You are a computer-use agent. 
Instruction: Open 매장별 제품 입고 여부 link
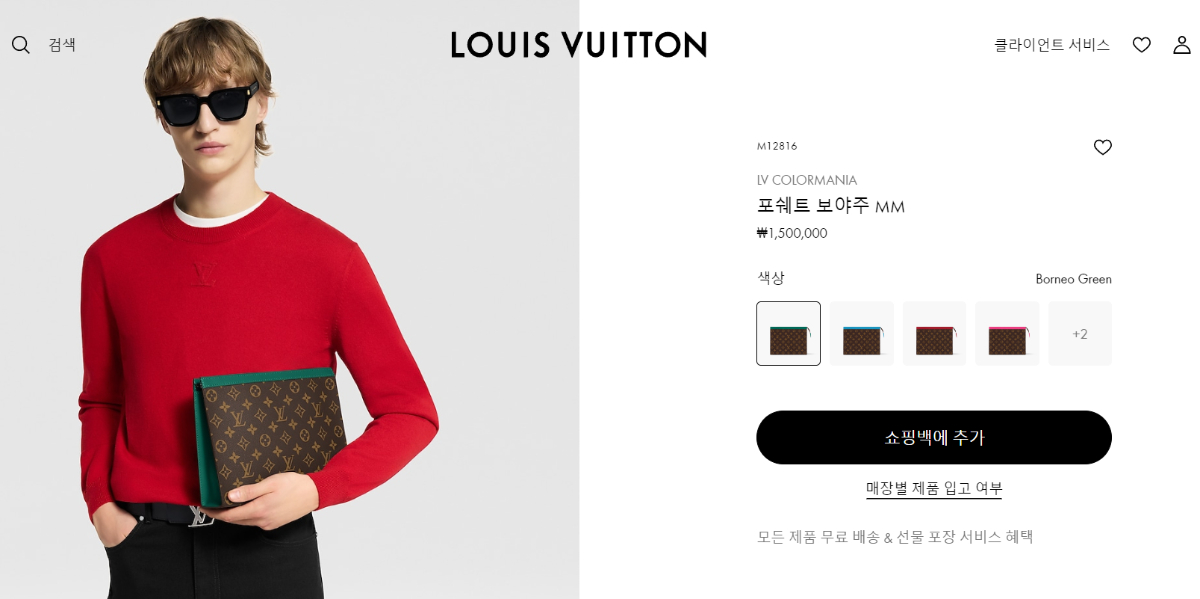coord(934,488)
